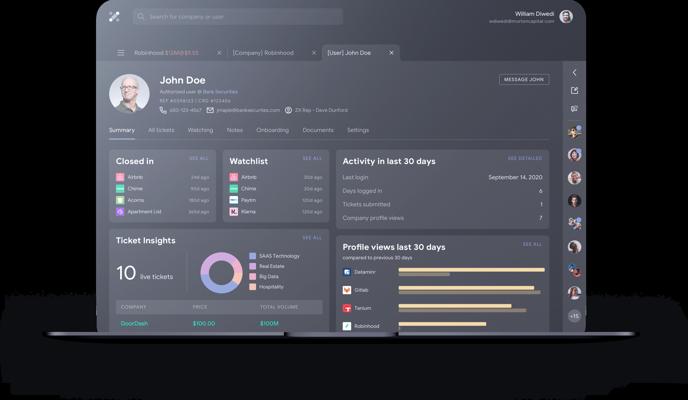Select the SAAS Technology legend color swatch

coord(253,256)
